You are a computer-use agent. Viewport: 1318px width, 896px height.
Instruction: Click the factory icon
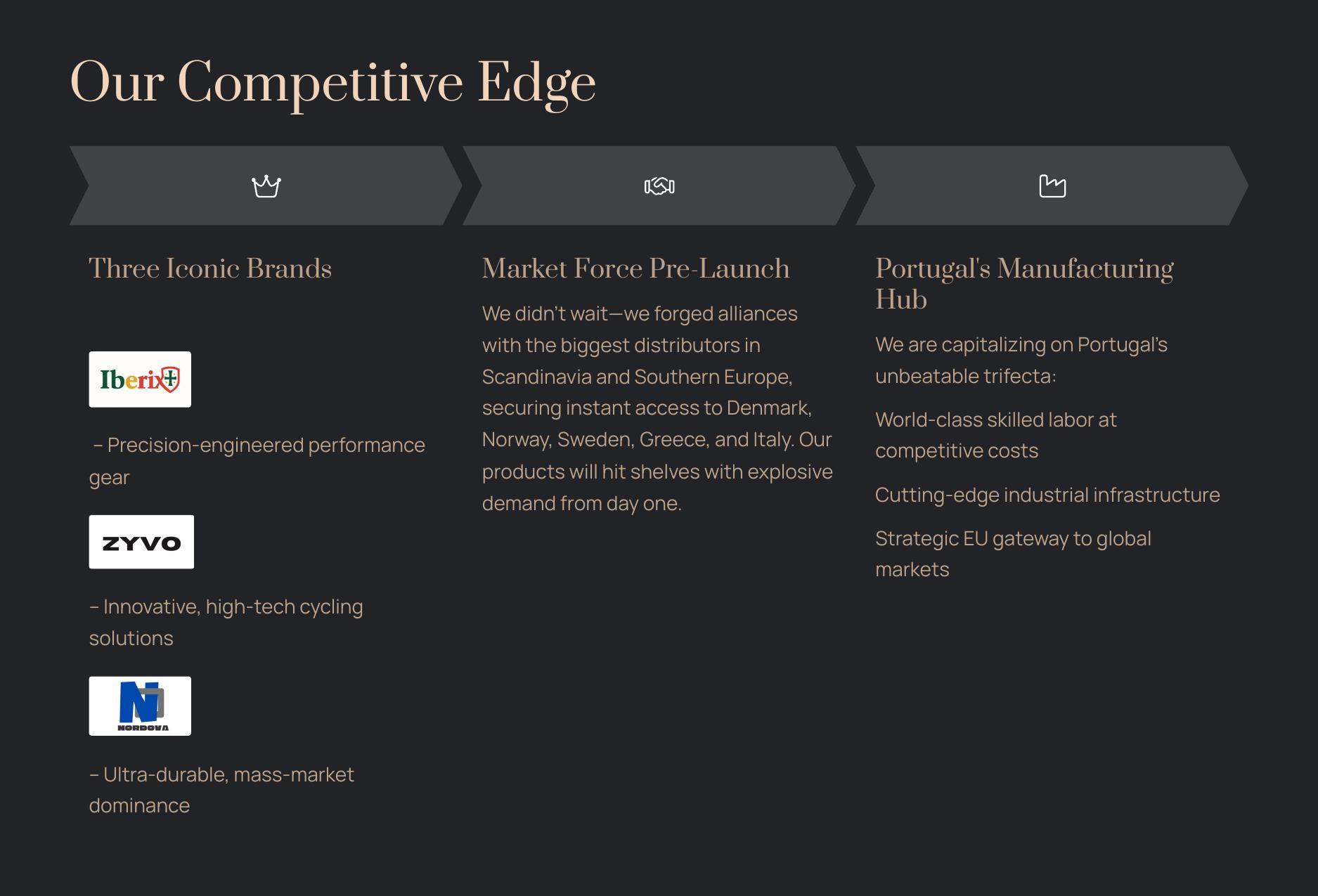click(1052, 186)
